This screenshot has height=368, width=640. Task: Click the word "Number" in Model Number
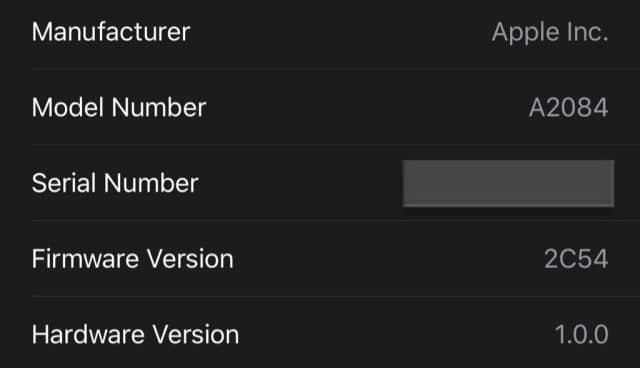point(159,108)
